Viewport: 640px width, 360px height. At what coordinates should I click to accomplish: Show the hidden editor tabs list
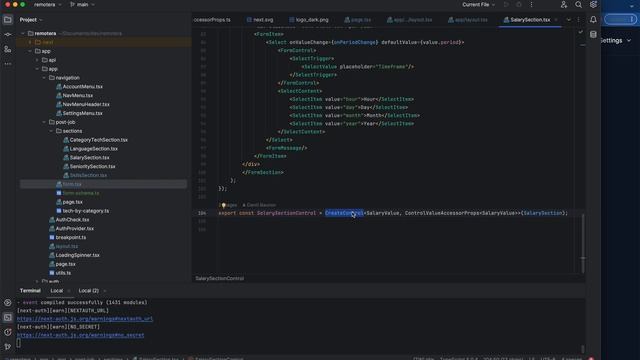point(569,20)
